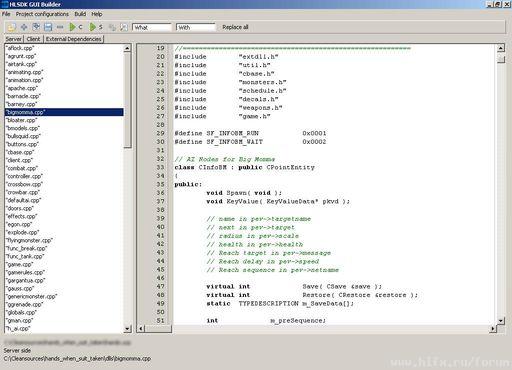
Task: Select highlighted "bigmomma.cpp" in the file list
Action: 64,112
